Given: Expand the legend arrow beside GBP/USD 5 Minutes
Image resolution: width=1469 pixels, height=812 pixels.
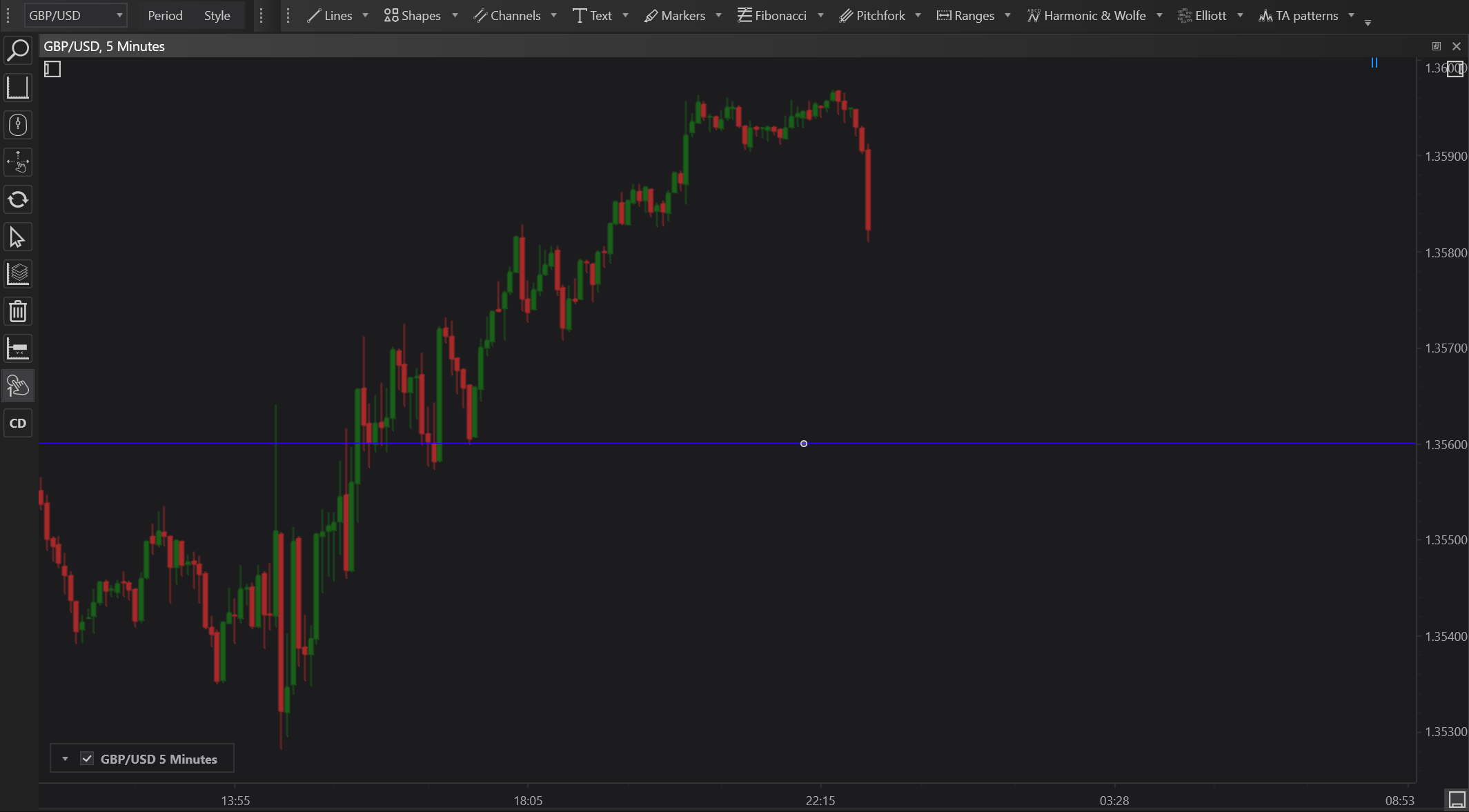Looking at the screenshot, I should click(x=65, y=759).
